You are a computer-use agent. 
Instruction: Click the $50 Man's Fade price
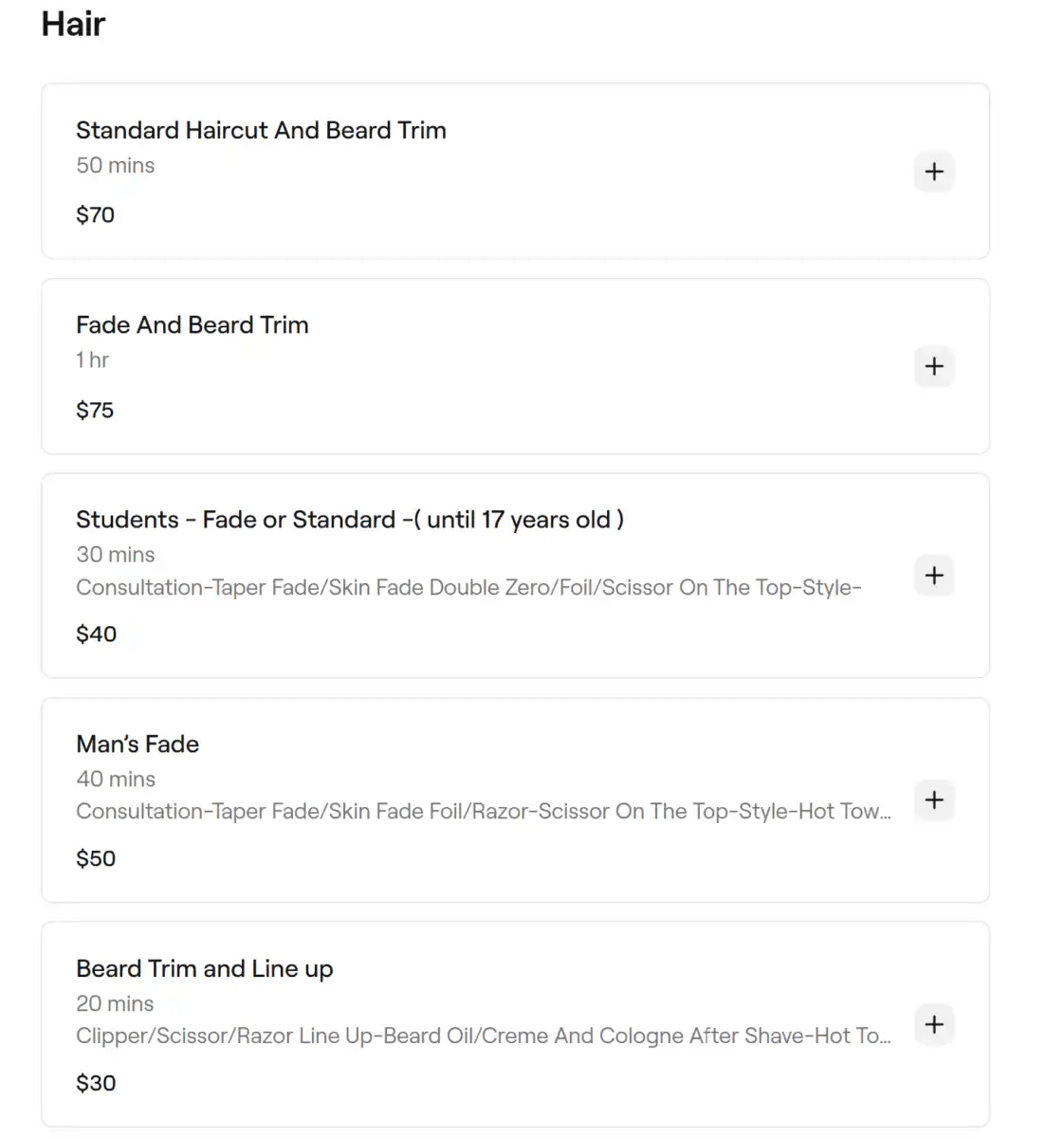[96, 859]
